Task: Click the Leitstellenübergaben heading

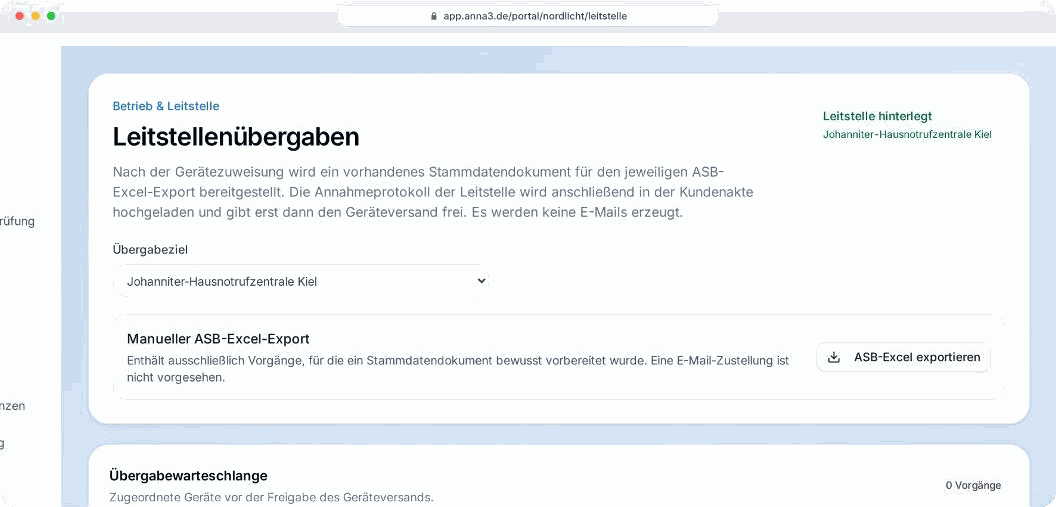Action: click(x=236, y=137)
